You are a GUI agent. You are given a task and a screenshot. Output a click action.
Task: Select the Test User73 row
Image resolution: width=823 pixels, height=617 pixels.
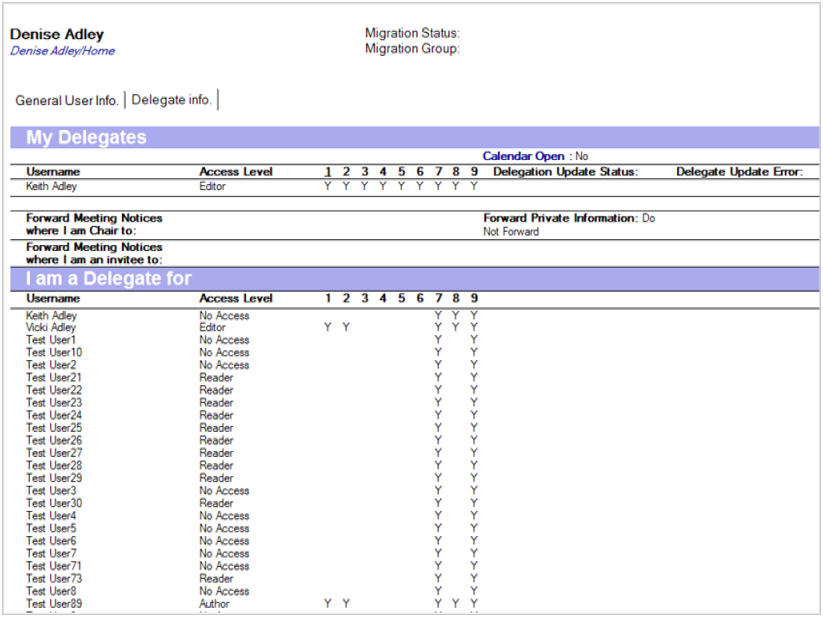(54, 579)
